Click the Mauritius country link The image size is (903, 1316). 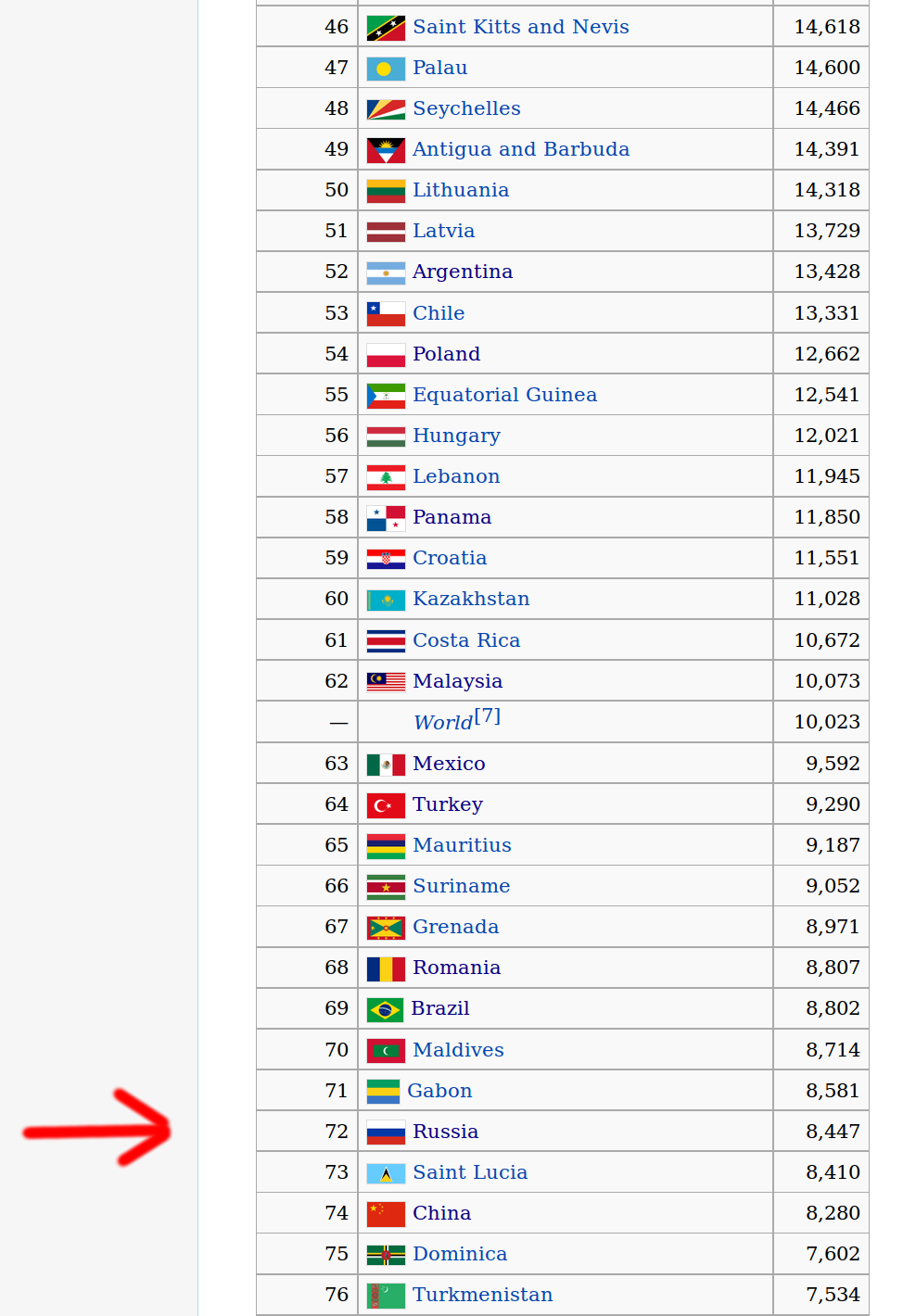pos(462,845)
